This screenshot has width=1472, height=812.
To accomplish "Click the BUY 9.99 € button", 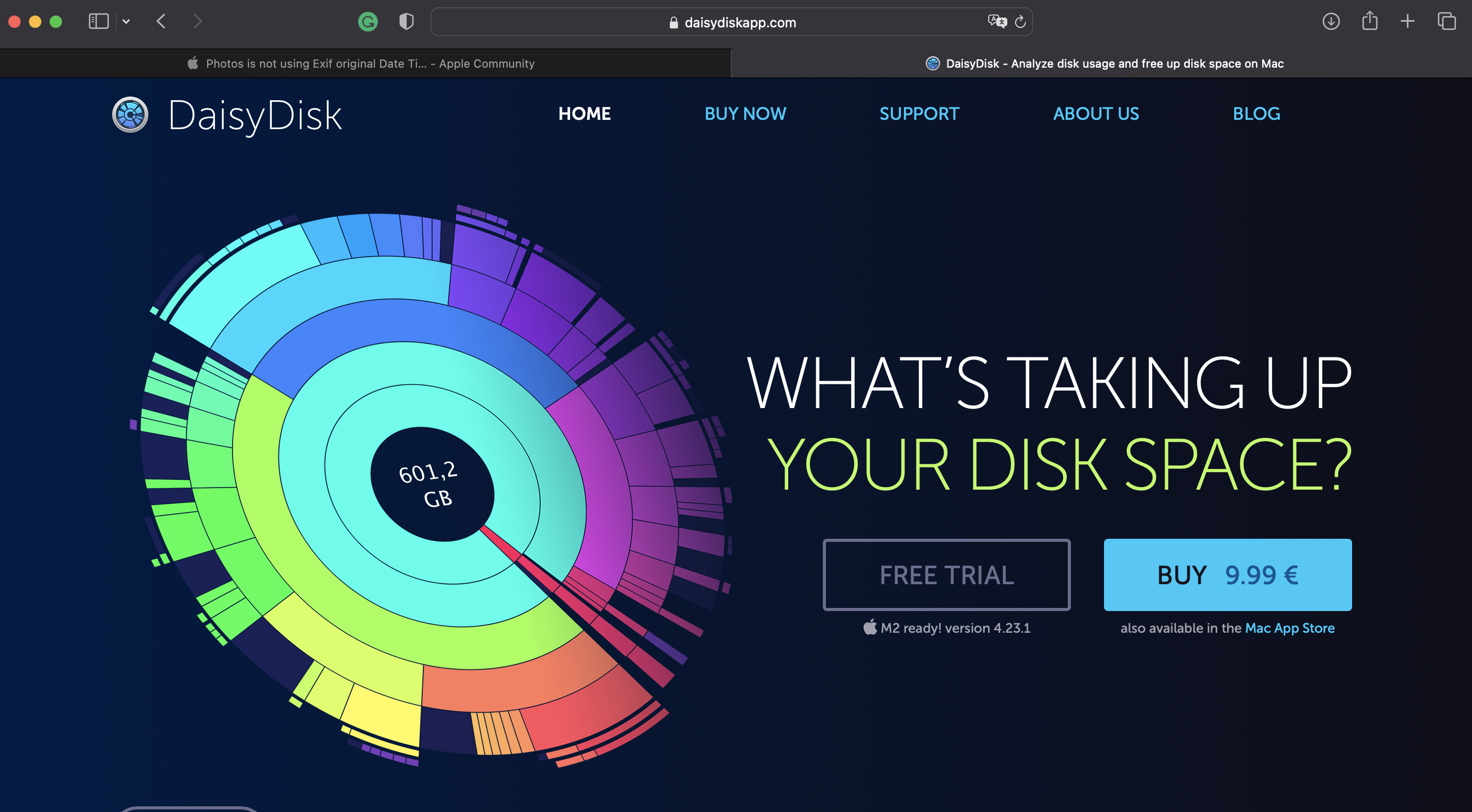I will (1228, 574).
